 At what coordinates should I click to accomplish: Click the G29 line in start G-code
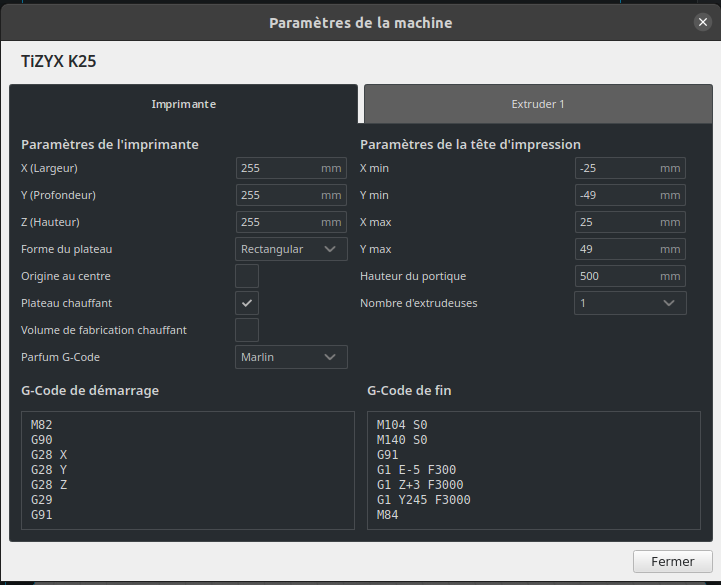pyautogui.click(x=42, y=500)
